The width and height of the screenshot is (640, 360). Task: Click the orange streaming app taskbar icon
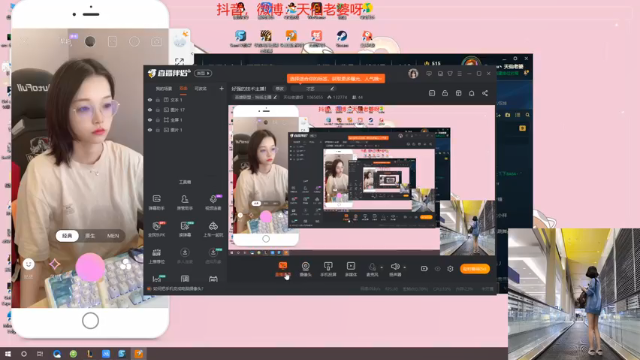click(139, 354)
